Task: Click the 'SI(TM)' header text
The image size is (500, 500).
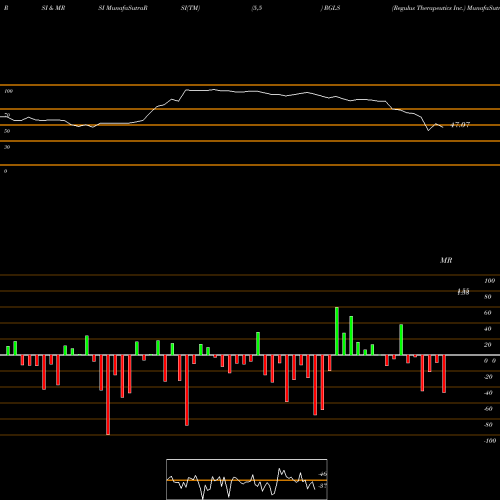Action: coord(190,8)
